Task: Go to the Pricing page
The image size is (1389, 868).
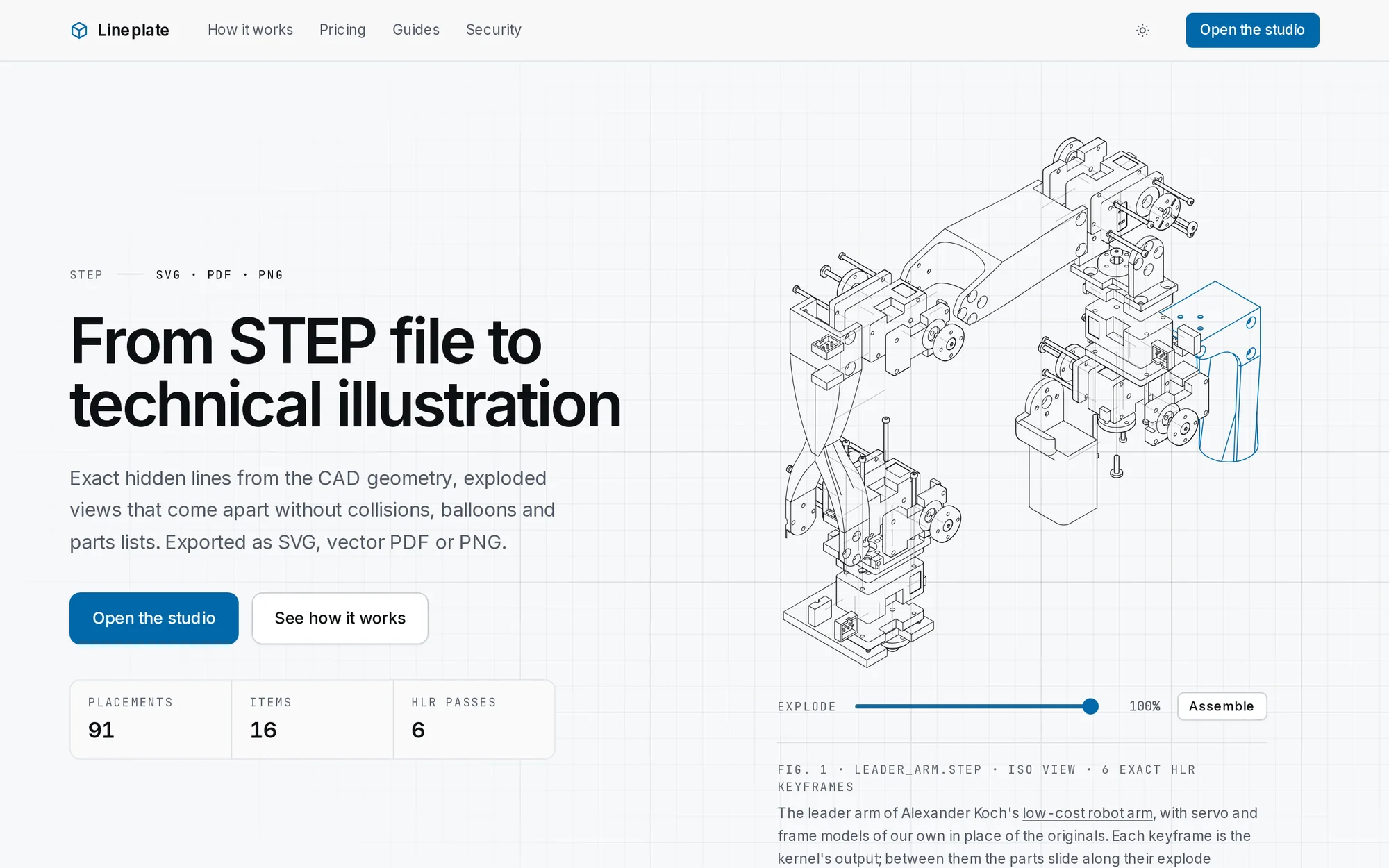Action: tap(342, 30)
